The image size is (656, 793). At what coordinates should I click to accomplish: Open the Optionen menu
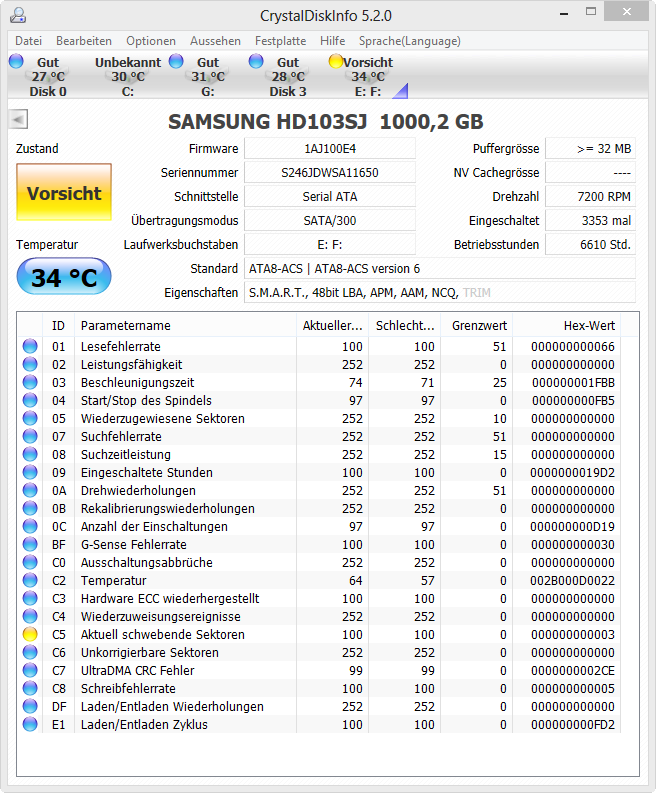coord(151,41)
